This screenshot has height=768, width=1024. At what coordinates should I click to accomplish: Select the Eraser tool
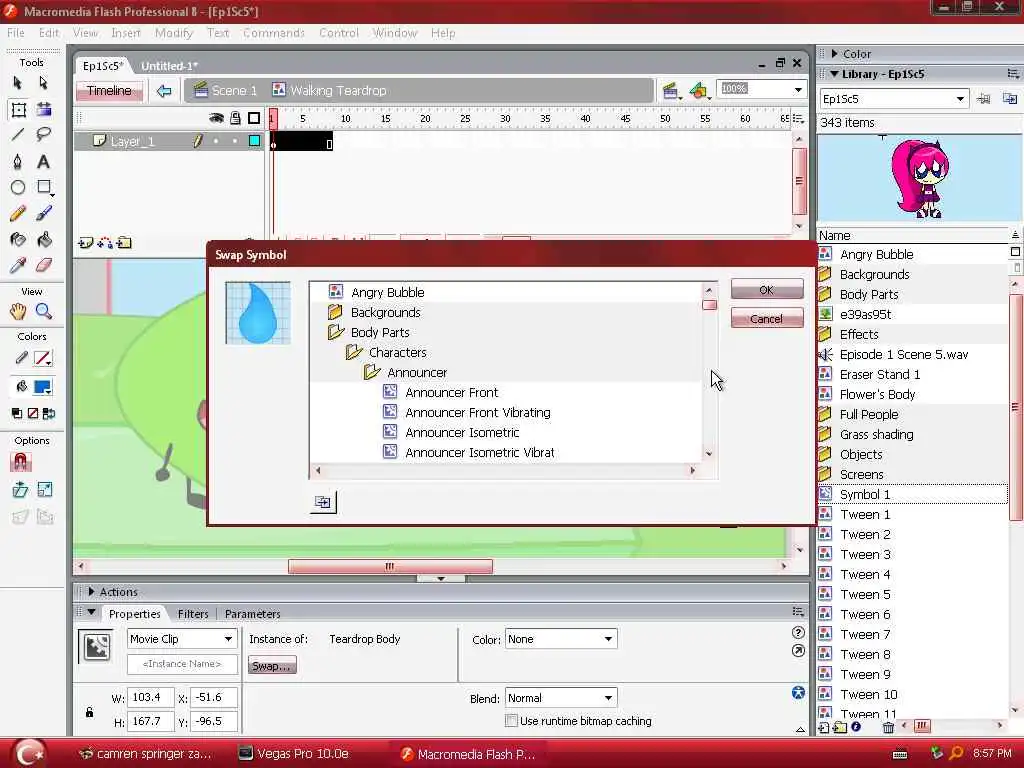point(44,265)
